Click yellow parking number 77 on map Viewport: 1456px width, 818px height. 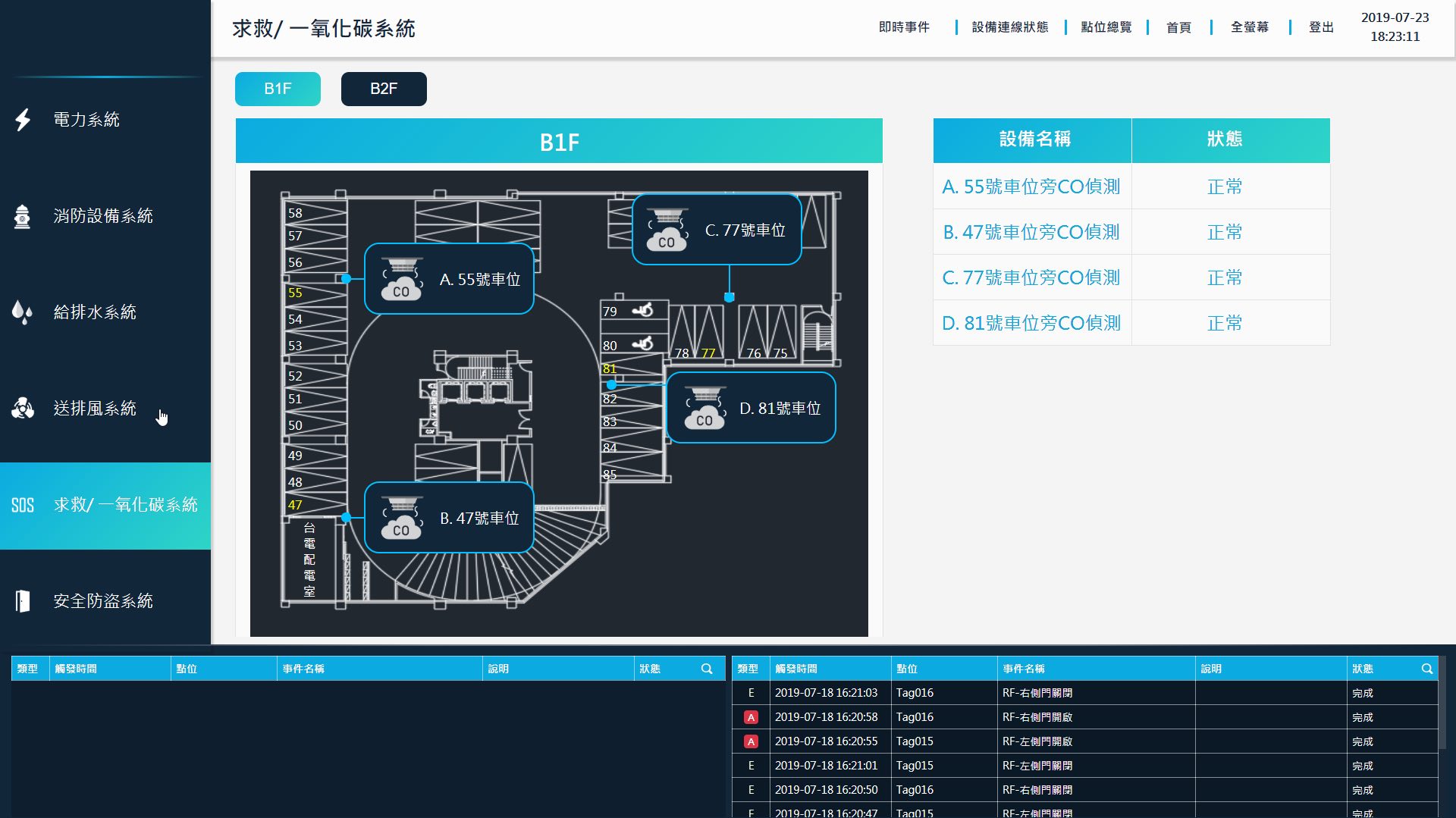click(708, 353)
